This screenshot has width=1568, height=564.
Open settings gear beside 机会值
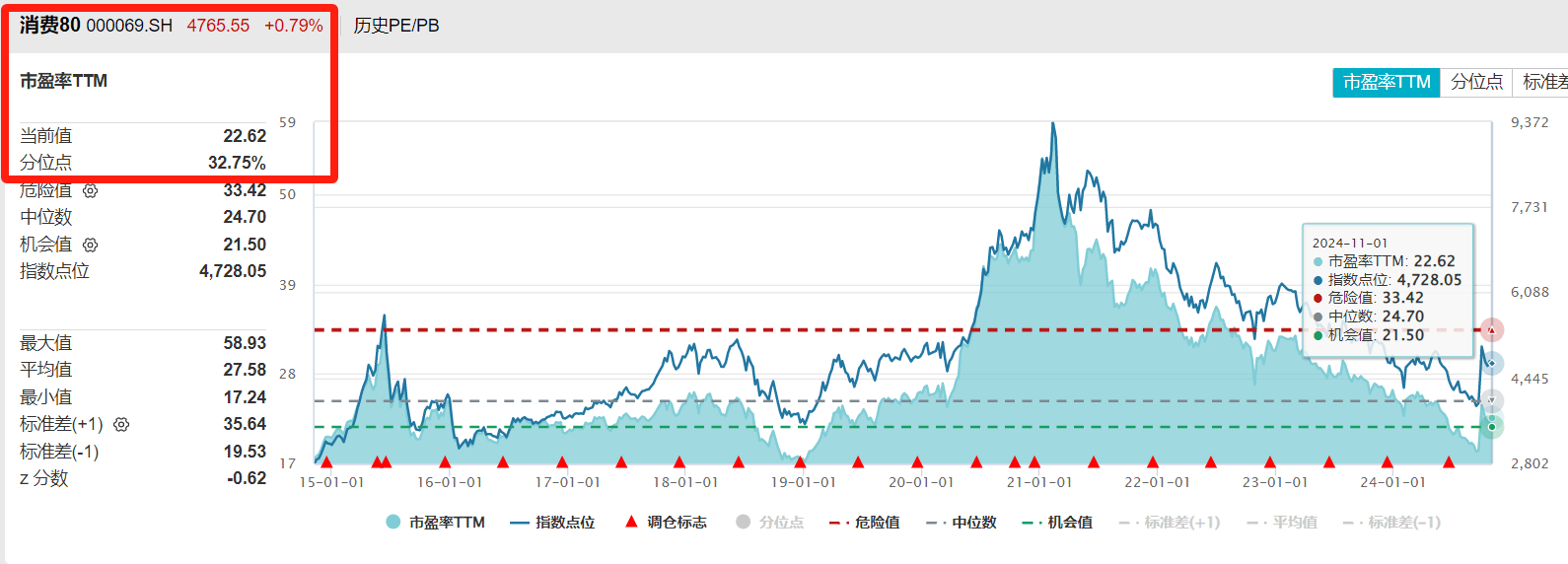click(x=90, y=245)
